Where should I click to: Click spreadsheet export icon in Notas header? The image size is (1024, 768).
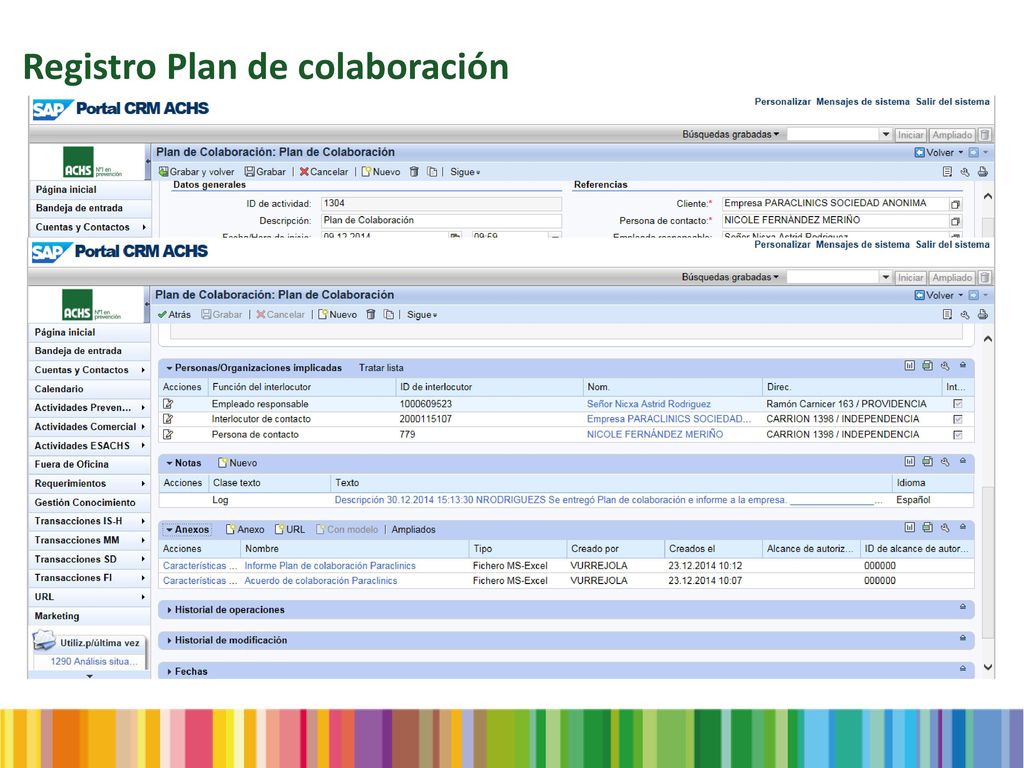click(x=927, y=462)
